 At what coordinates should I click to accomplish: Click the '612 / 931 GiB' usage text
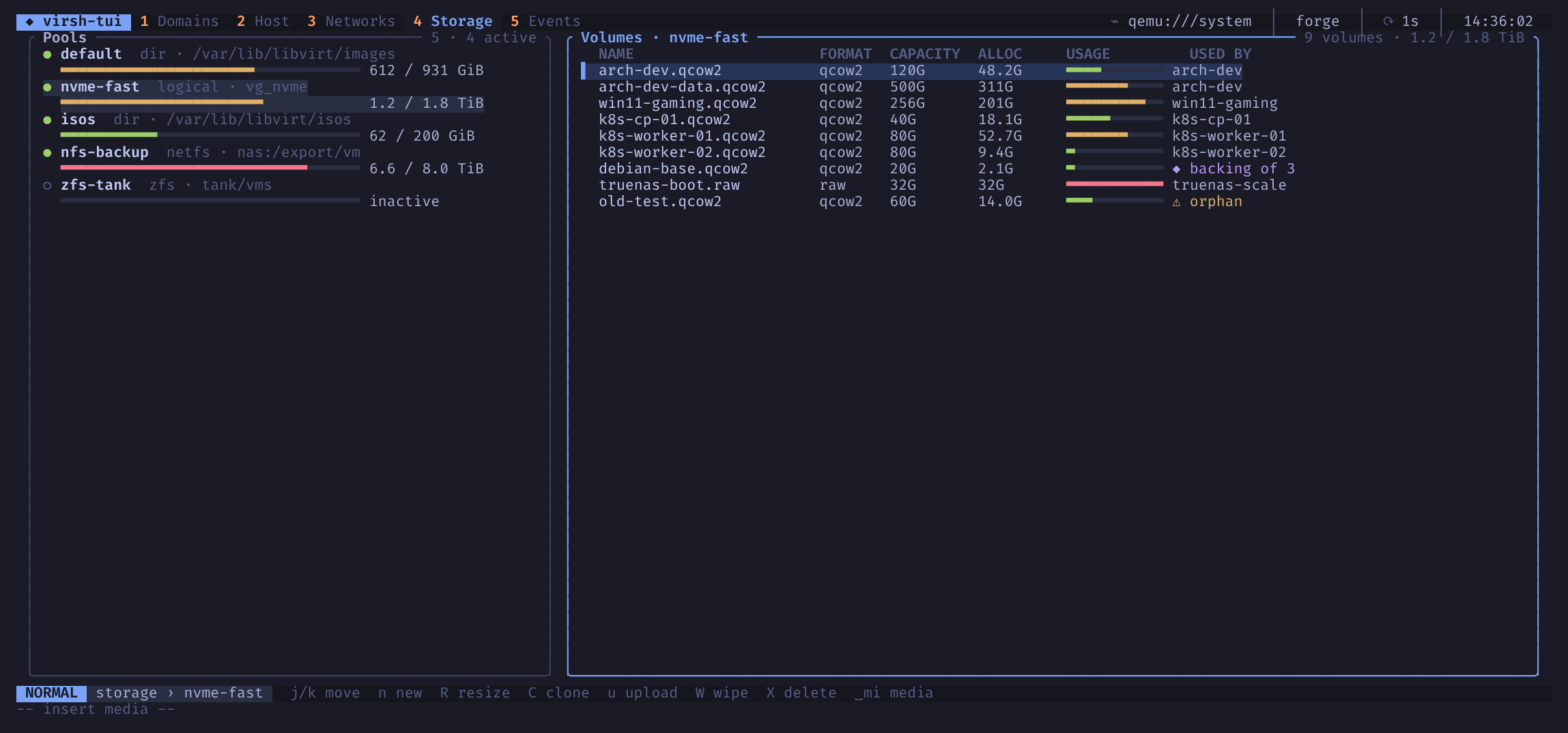[x=427, y=71]
